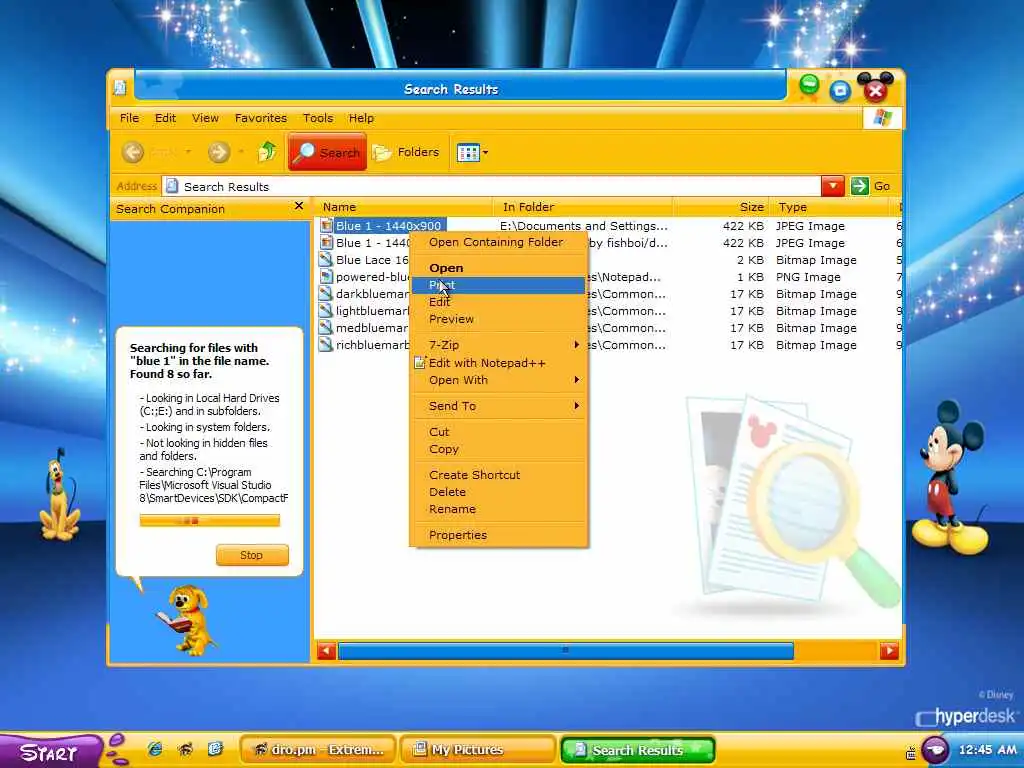Viewport: 1024px width, 768px height.
Task: Open the Tools menu
Action: coord(318,118)
